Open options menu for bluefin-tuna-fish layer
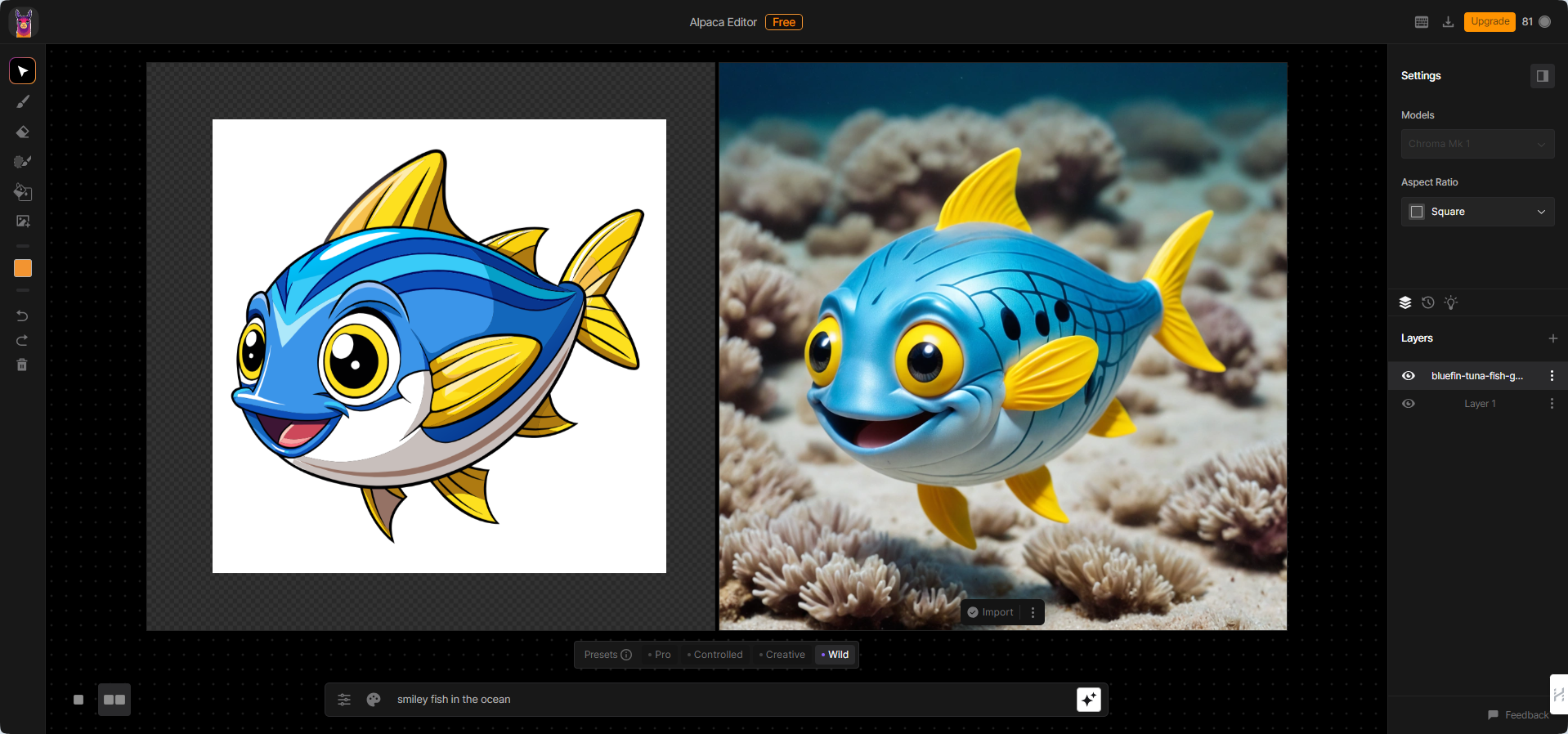This screenshot has width=1568, height=734. 1552,376
